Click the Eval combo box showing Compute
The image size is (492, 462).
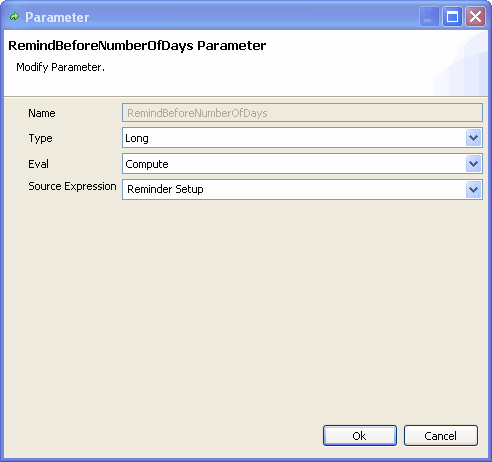302,164
